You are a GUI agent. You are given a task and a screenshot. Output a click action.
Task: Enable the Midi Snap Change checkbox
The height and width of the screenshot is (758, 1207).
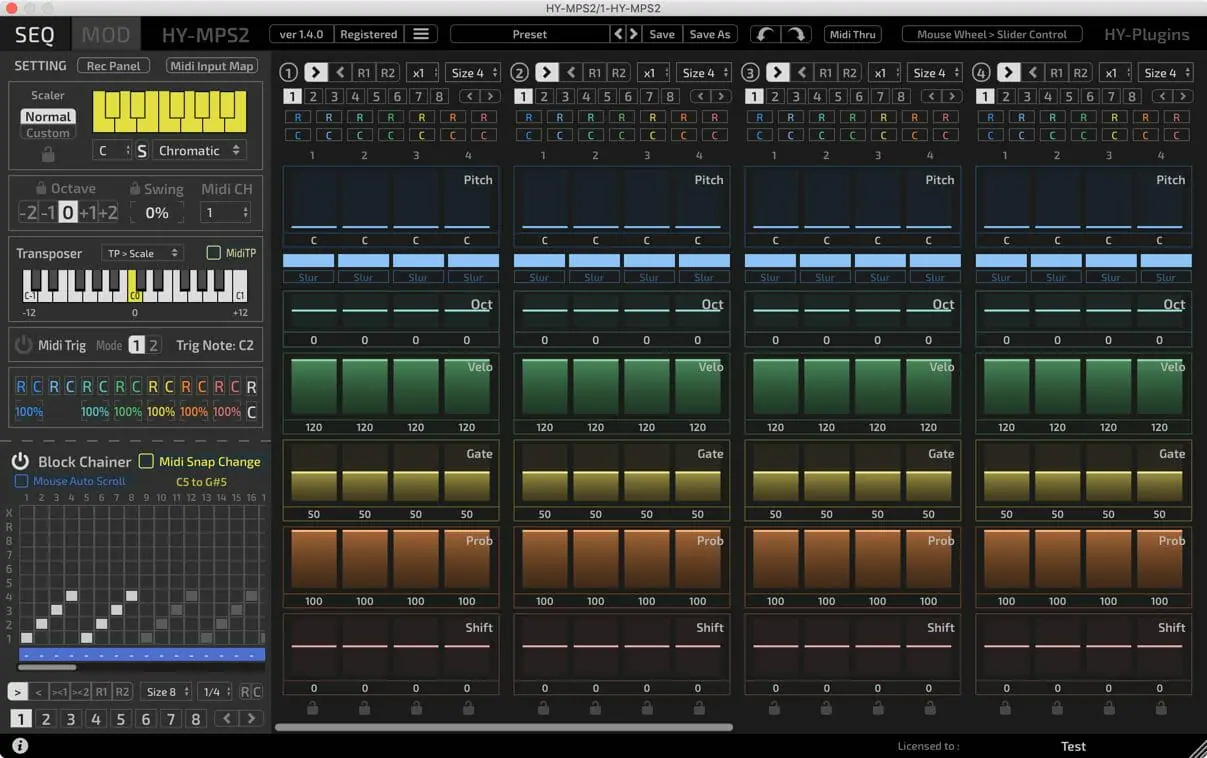tap(146, 461)
